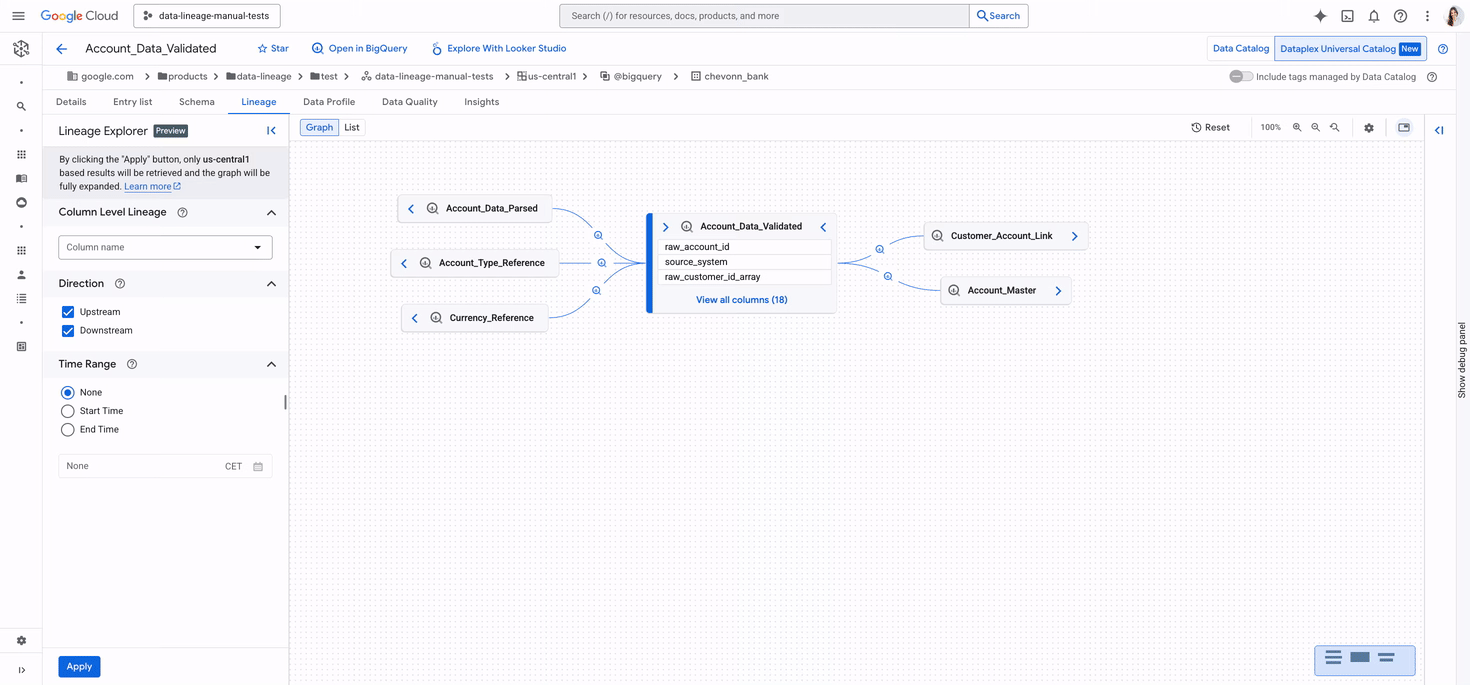Click the back arrow beside Account_Data_Validated title
The height and width of the screenshot is (685, 1470).
tap(62, 49)
